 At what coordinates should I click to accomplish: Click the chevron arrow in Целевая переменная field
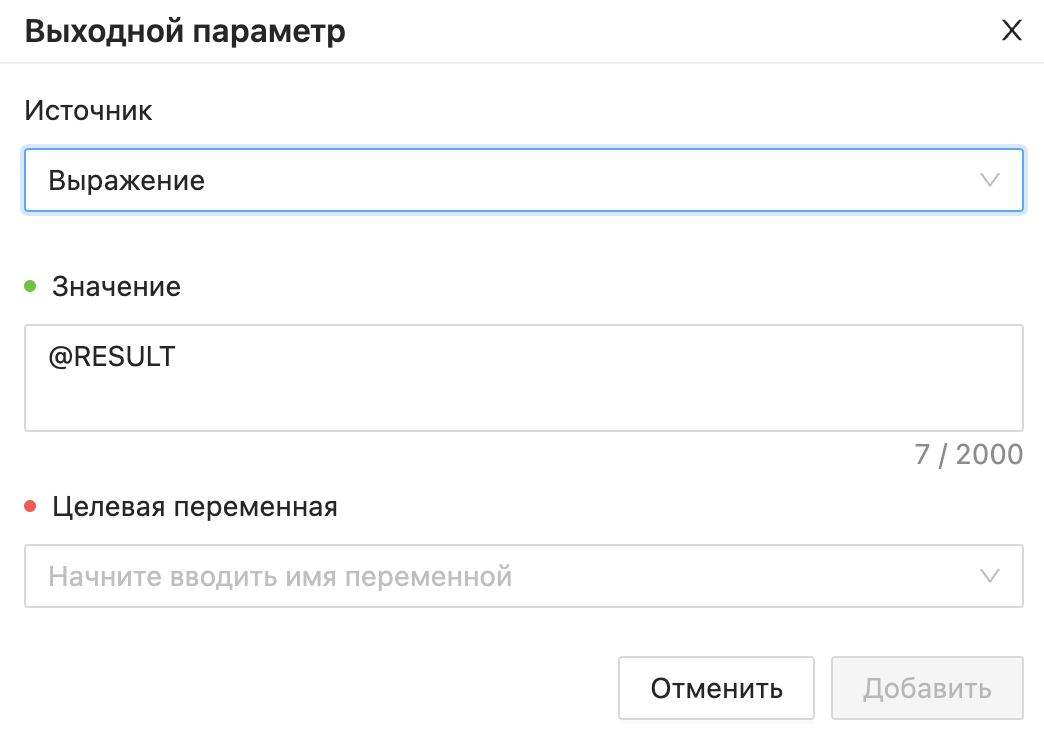click(989, 576)
